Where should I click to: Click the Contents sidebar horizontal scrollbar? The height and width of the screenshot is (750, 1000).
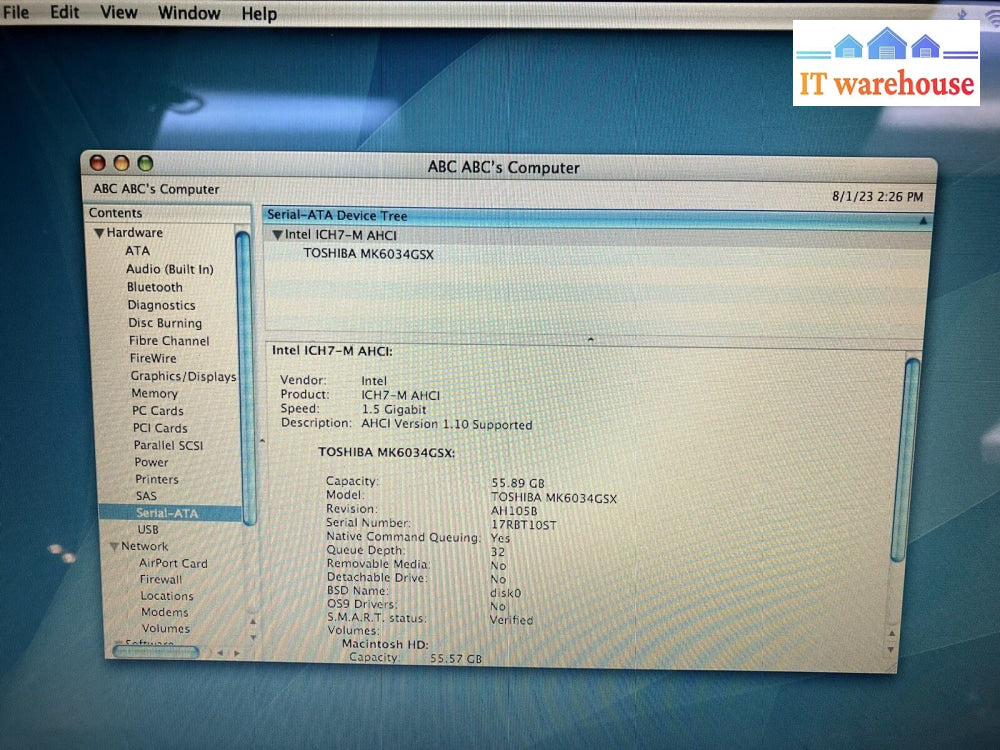[156, 652]
